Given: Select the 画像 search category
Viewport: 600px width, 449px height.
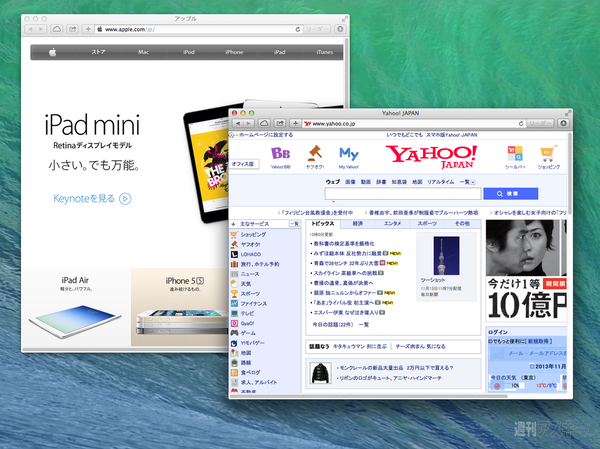Looking at the screenshot, I should [350, 182].
